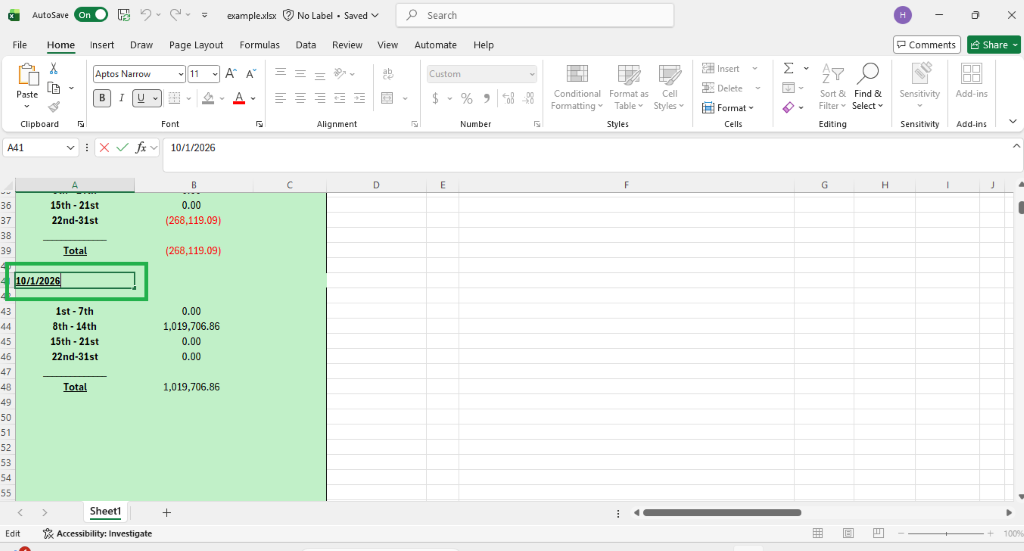Click in the Search box
This screenshot has width=1024, height=551.
535,15
